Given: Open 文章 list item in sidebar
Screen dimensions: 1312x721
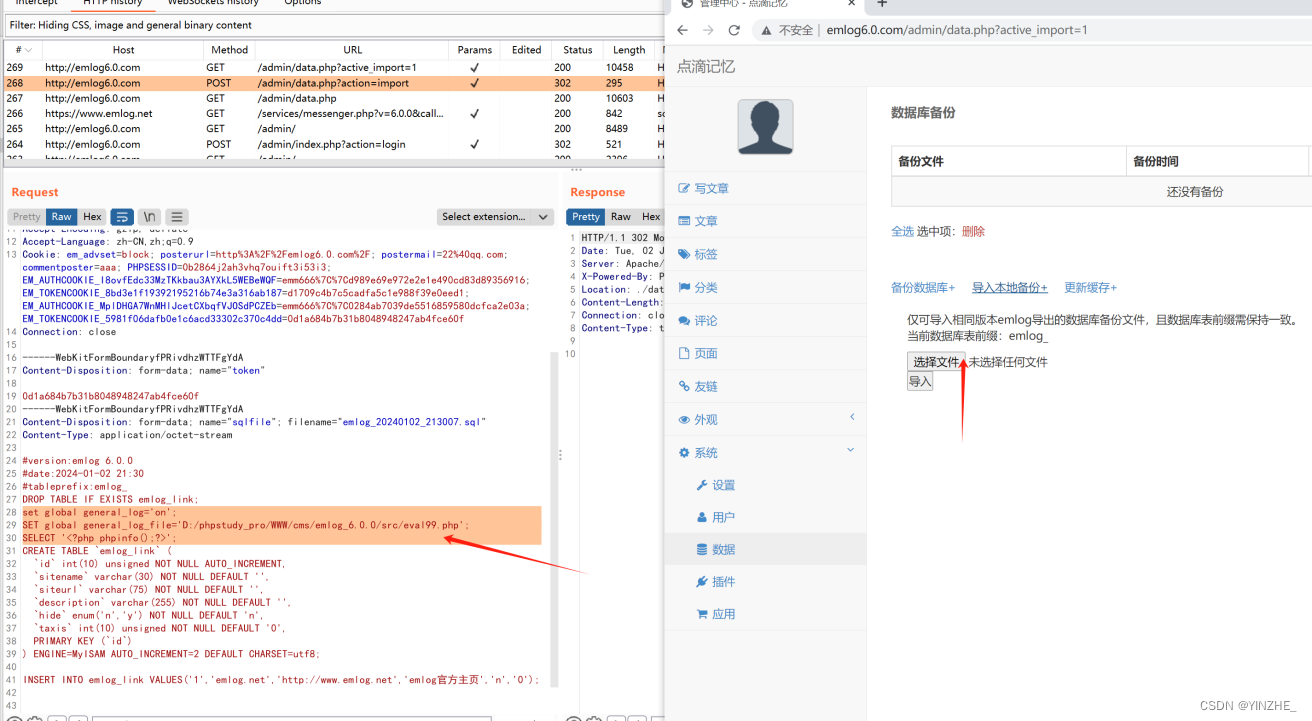Looking at the screenshot, I should [x=698, y=221].
